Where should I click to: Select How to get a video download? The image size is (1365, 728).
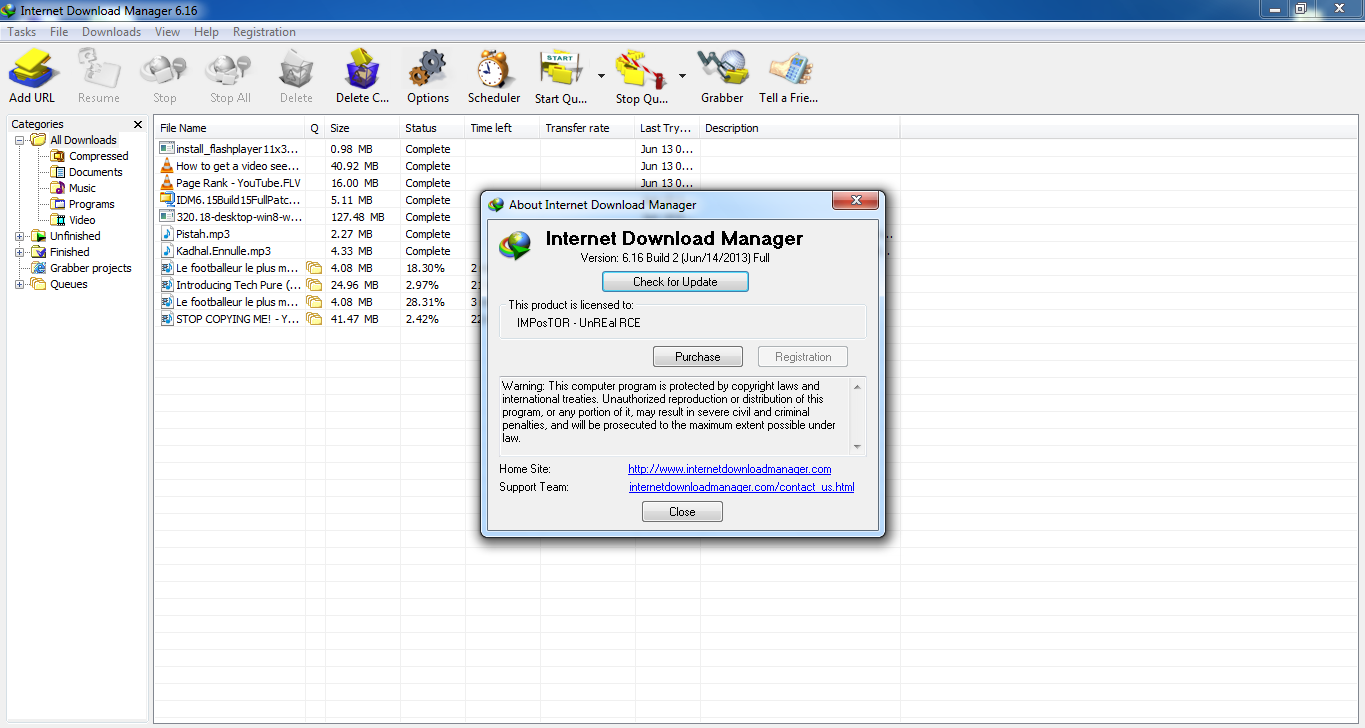coord(527,166)
